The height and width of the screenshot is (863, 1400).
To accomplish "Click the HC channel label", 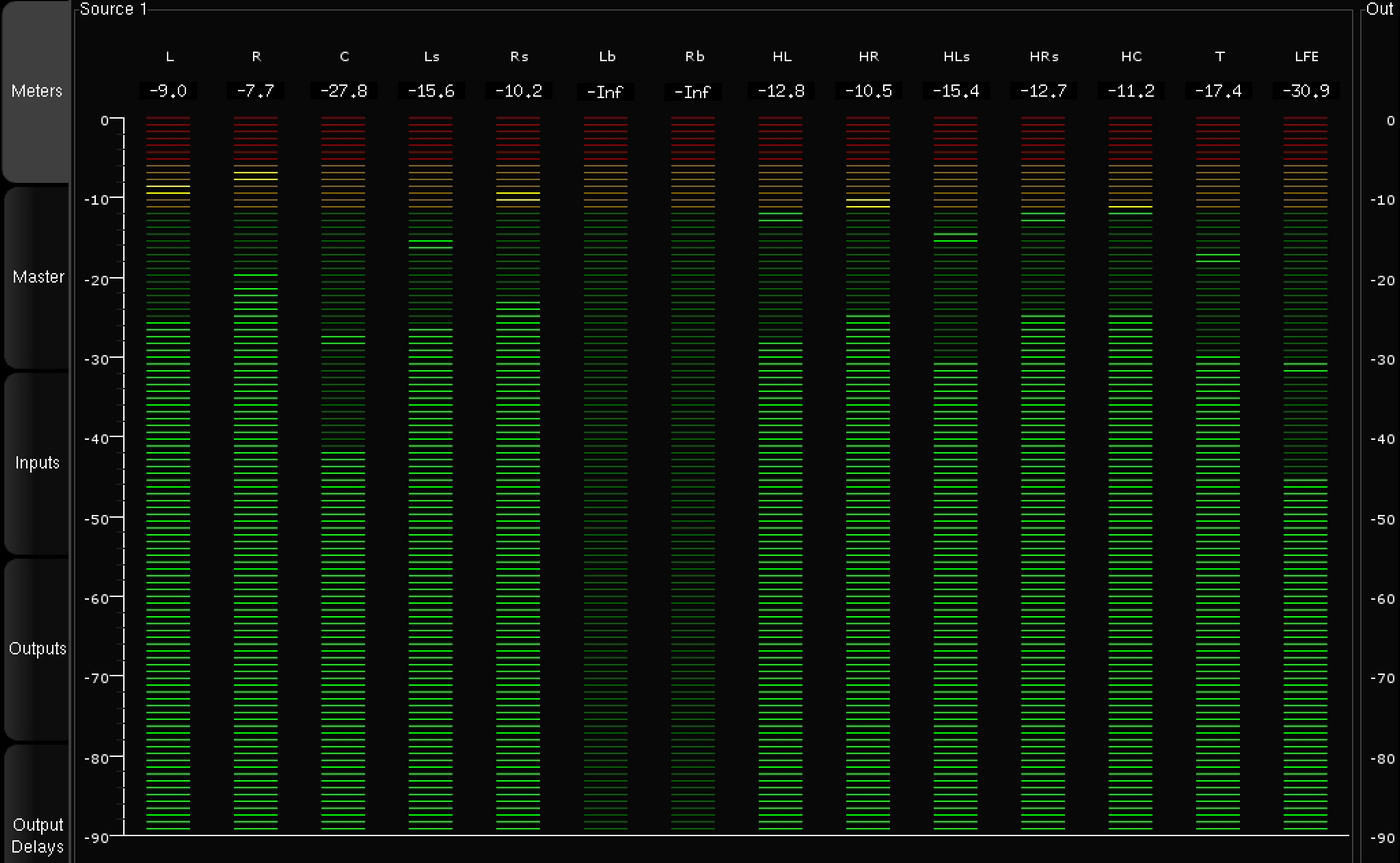I will pyautogui.click(x=1131, y=57).
